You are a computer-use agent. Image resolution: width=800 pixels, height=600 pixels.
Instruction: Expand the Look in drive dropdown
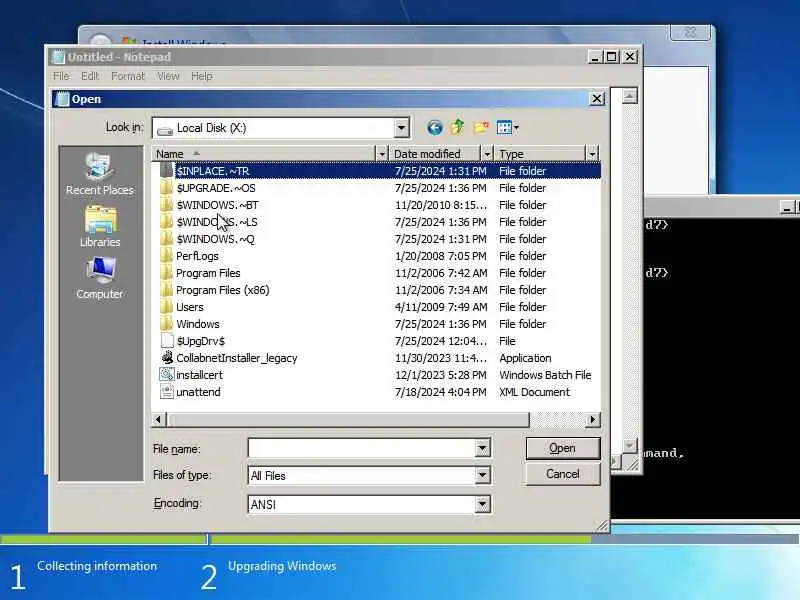tap(402, 128)
